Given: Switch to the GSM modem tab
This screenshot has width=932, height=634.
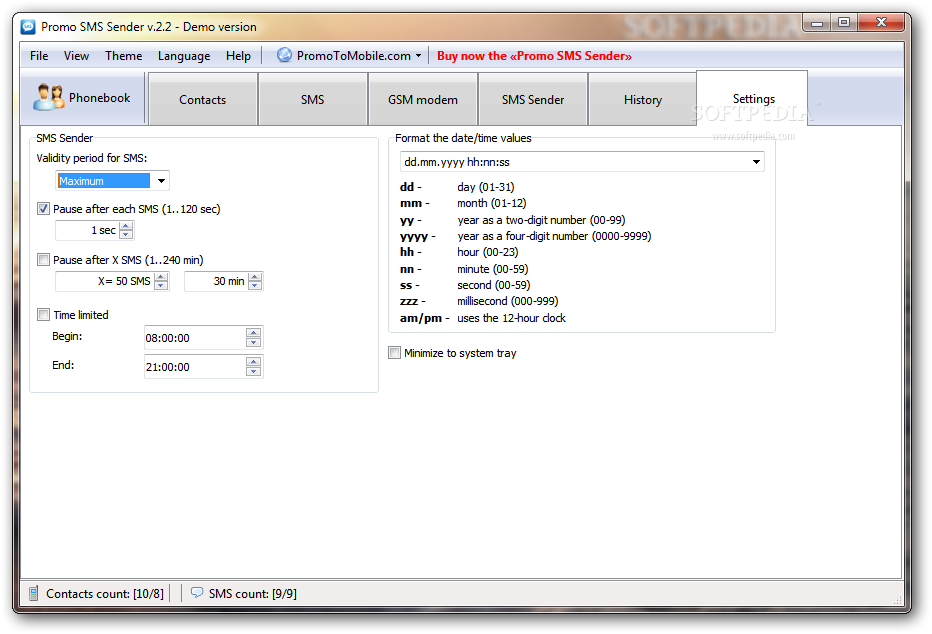Looking at the screenshot, I should 423,100.
